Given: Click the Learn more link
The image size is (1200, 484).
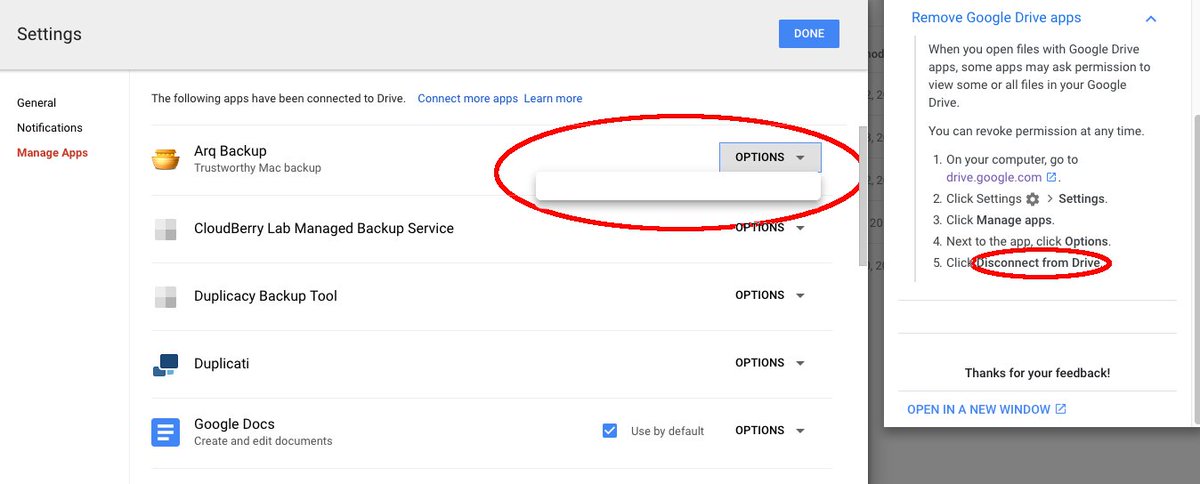Looking at the screenshot, I should (553, 98).
